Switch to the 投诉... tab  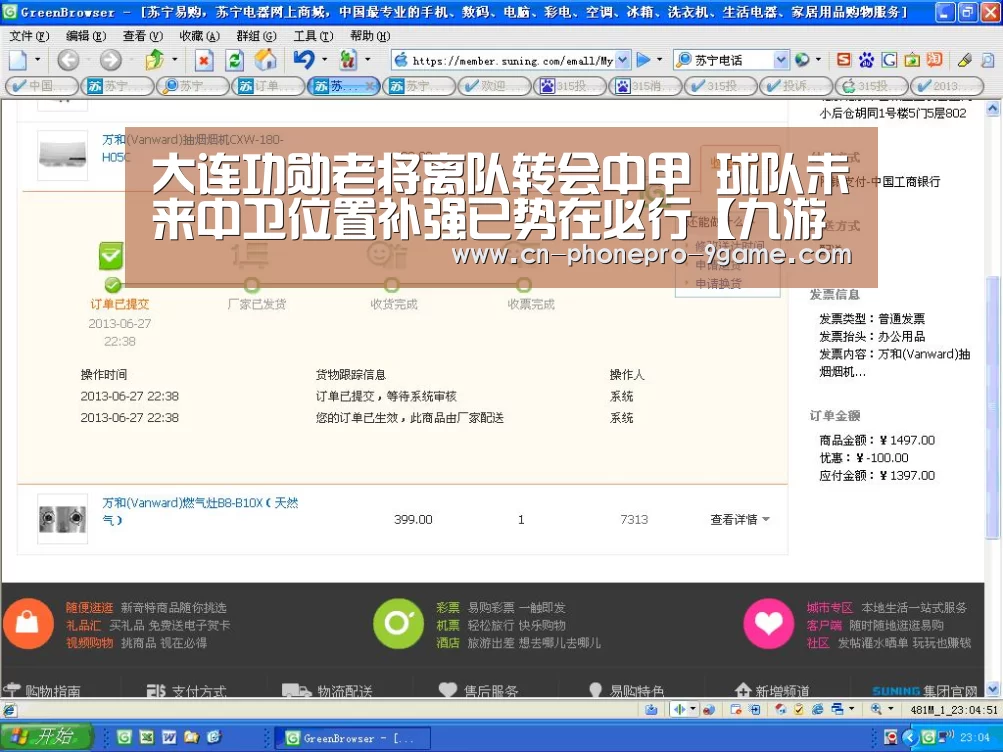(796, 86)
